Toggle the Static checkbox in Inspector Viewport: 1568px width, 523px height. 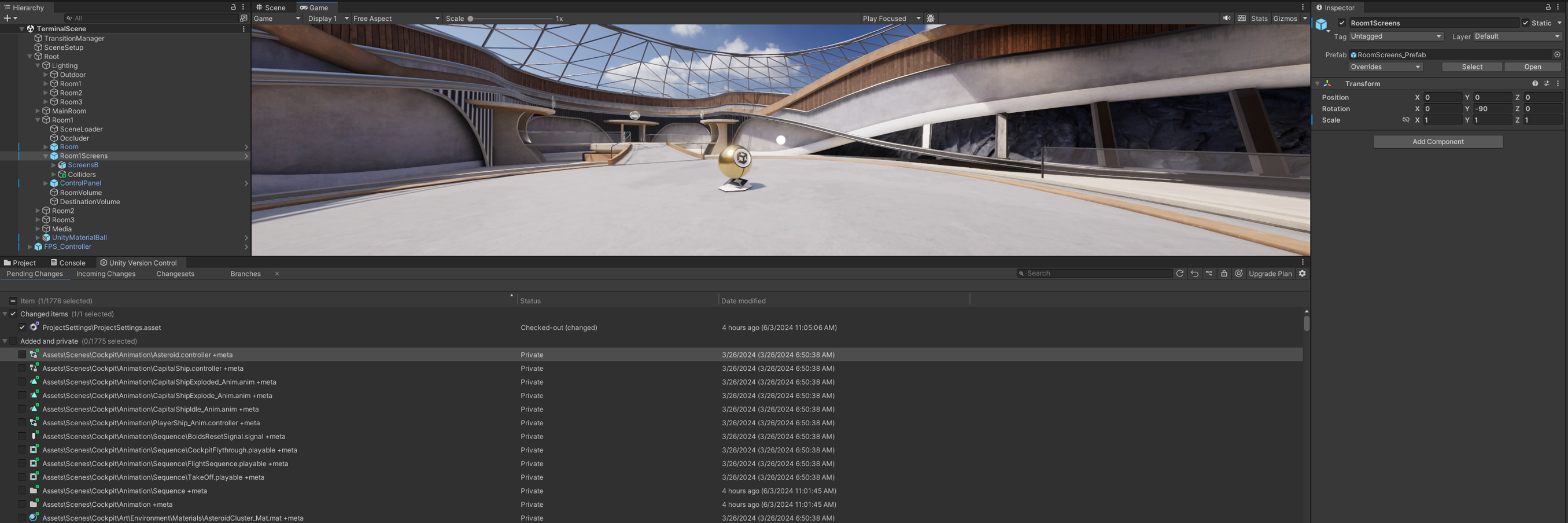pos(1525,23)
